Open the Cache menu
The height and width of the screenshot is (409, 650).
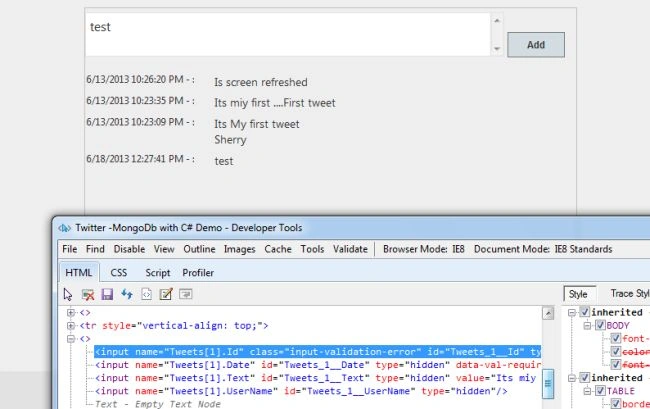[278, 249]
